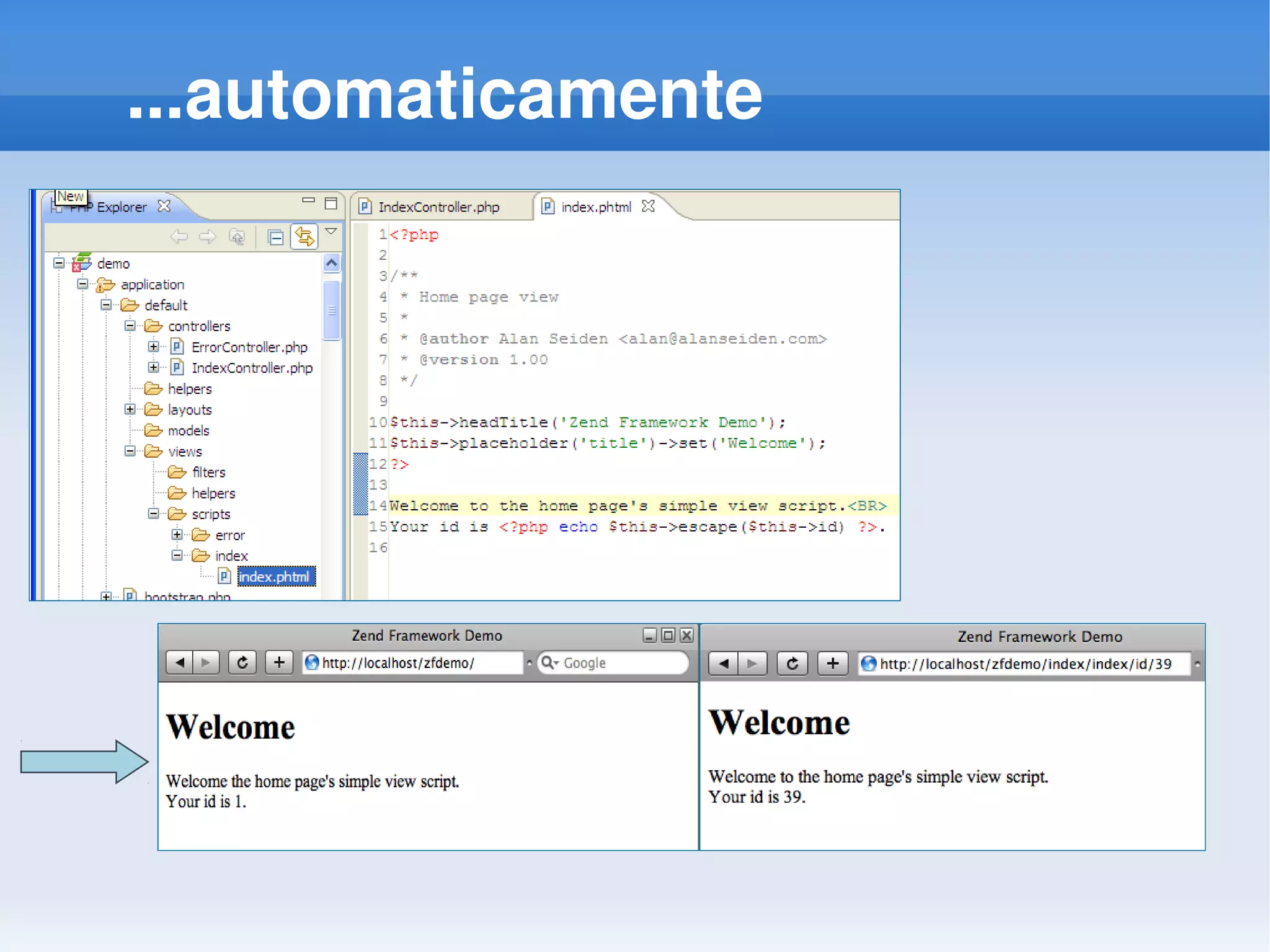Click the PHP Explorer vertical scrollbar thumb
This screenshot has height=952, width=1270.
coord(332,310)
